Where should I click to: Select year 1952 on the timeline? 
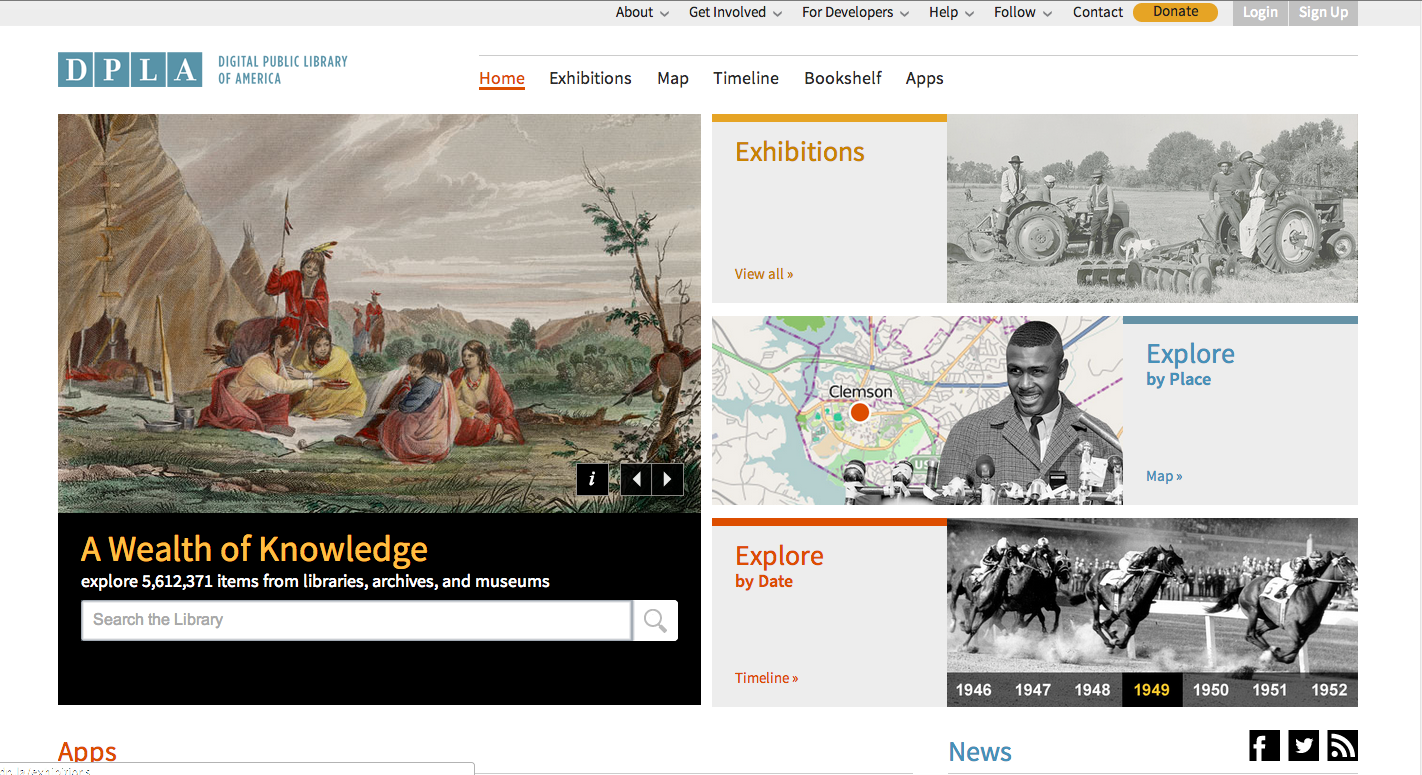(1330, 690)
